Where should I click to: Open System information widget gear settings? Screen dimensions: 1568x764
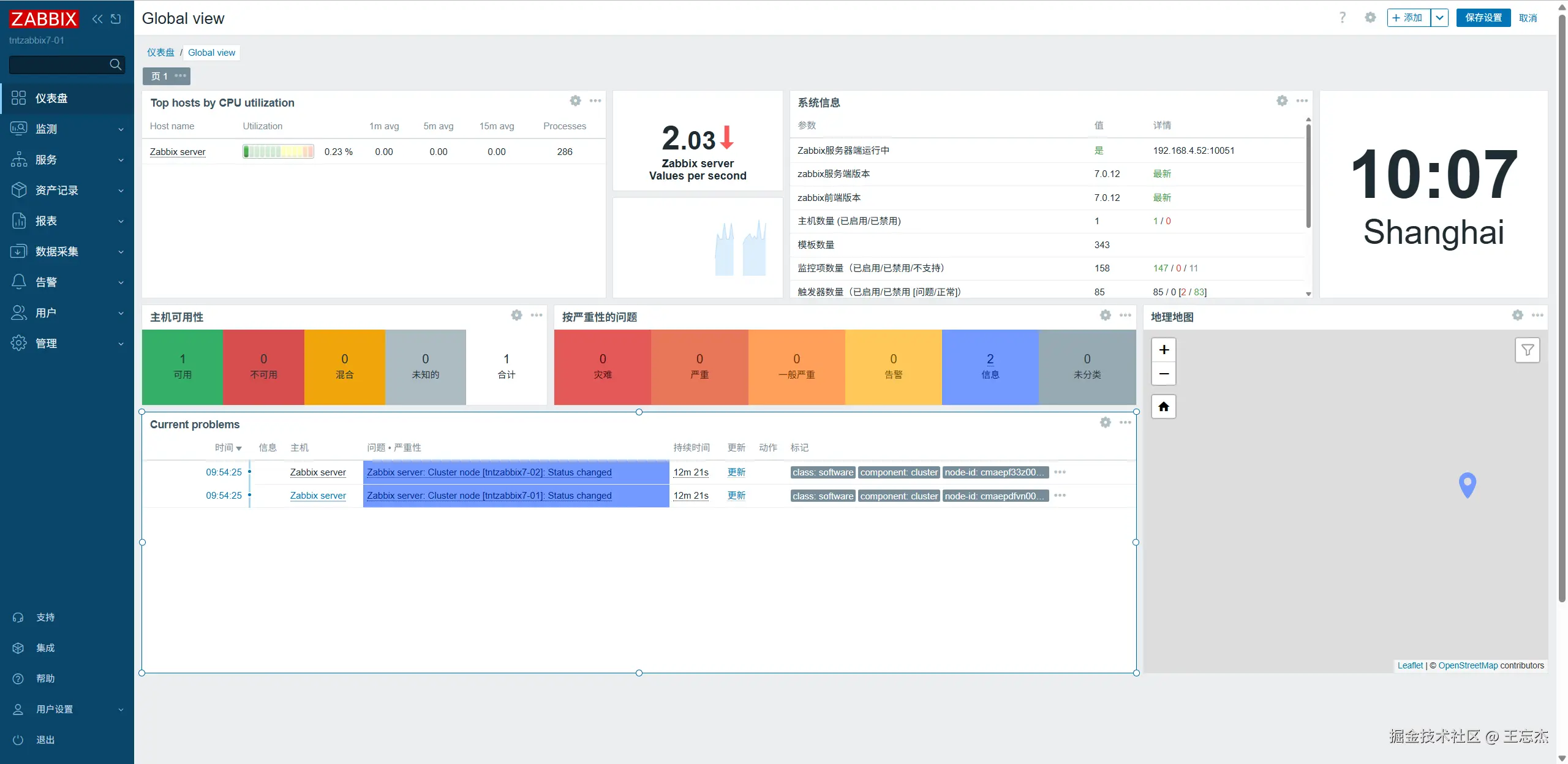tap(1282, 101)
